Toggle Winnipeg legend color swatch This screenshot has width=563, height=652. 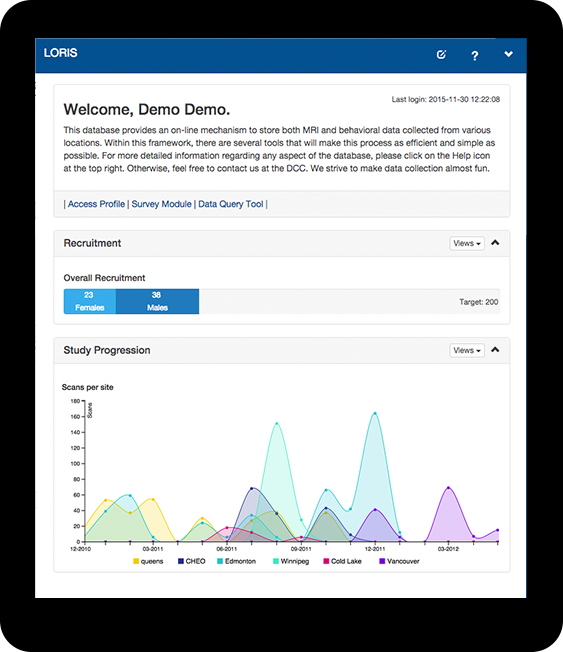coord(276,561)
